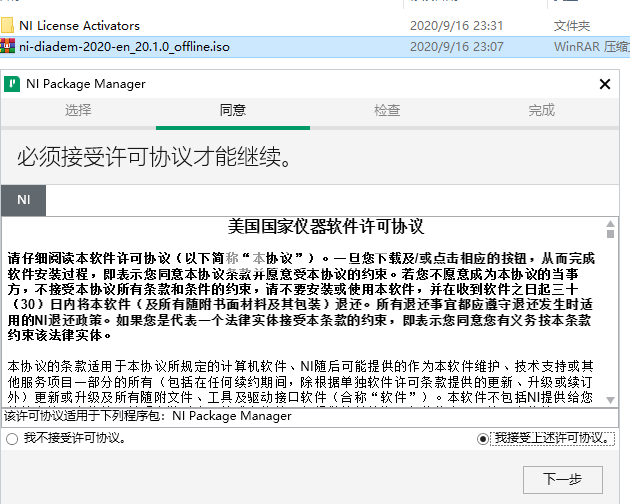The image size is (630, 504).
Task: Click date 2020/9/16 23:31 in Explorer
Action: [456, 26]
